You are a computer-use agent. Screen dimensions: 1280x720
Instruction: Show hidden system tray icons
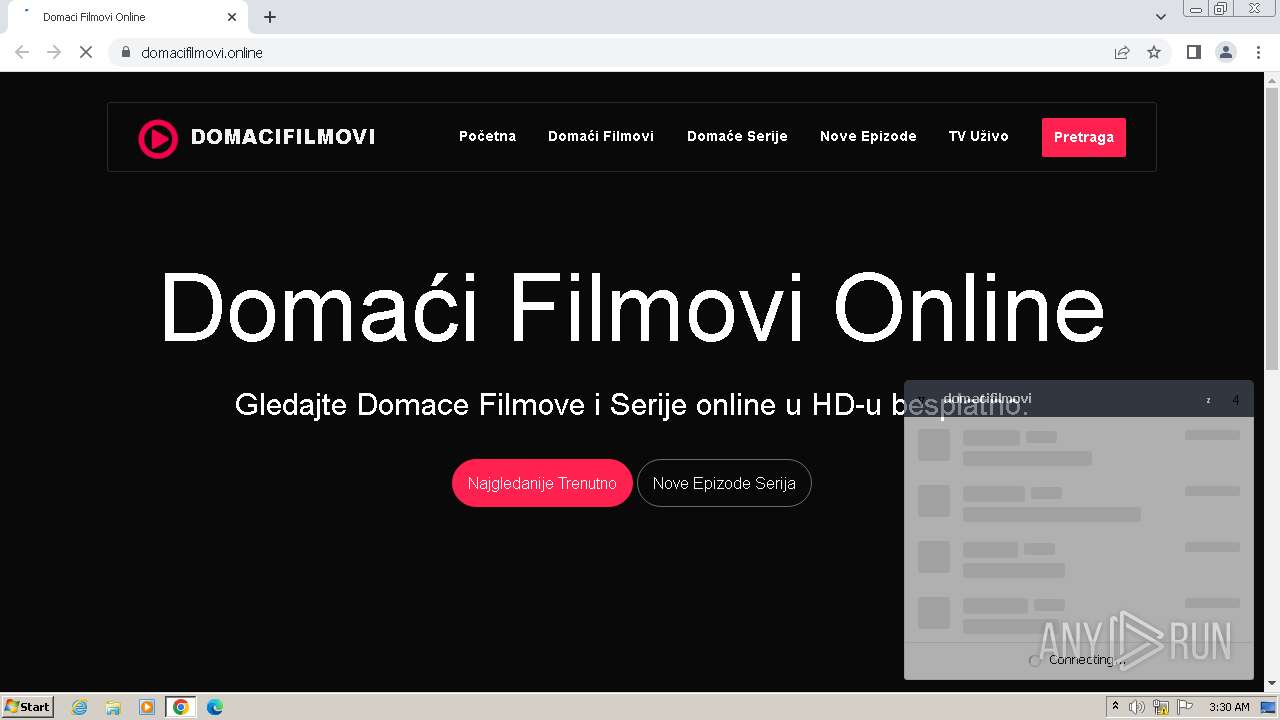click(1115, 707)
